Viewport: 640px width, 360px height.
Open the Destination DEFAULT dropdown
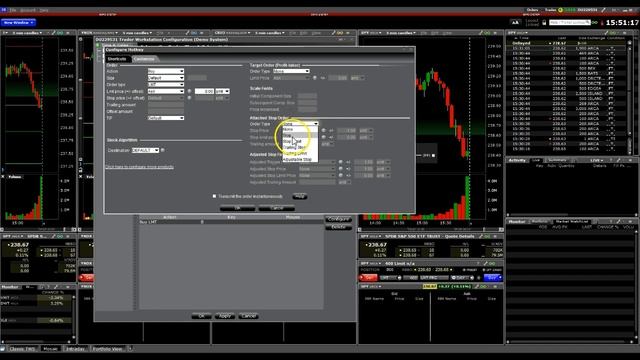pos(145,150)
